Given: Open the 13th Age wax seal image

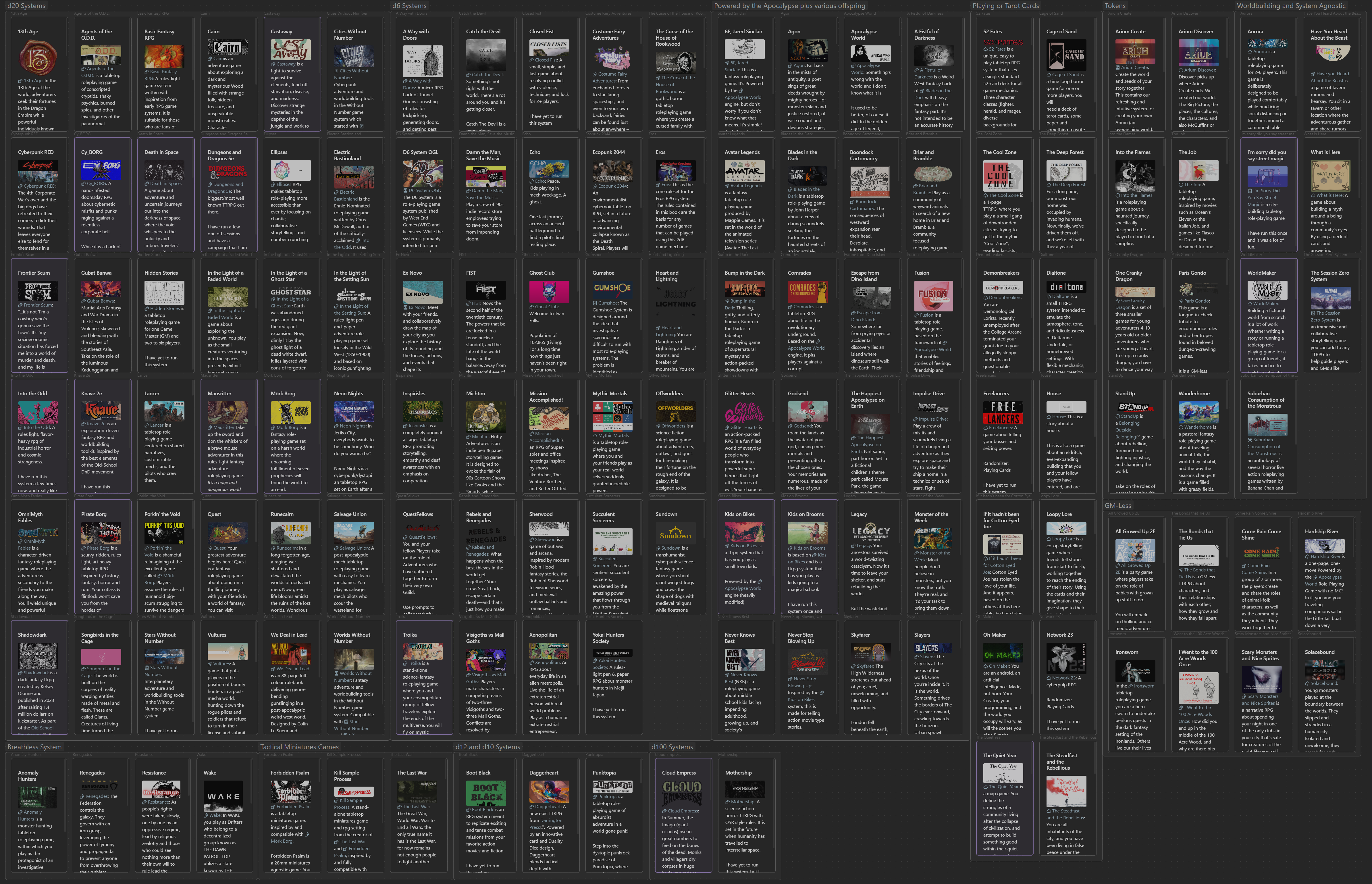Looking at the screenshot, I should [38, 59].
